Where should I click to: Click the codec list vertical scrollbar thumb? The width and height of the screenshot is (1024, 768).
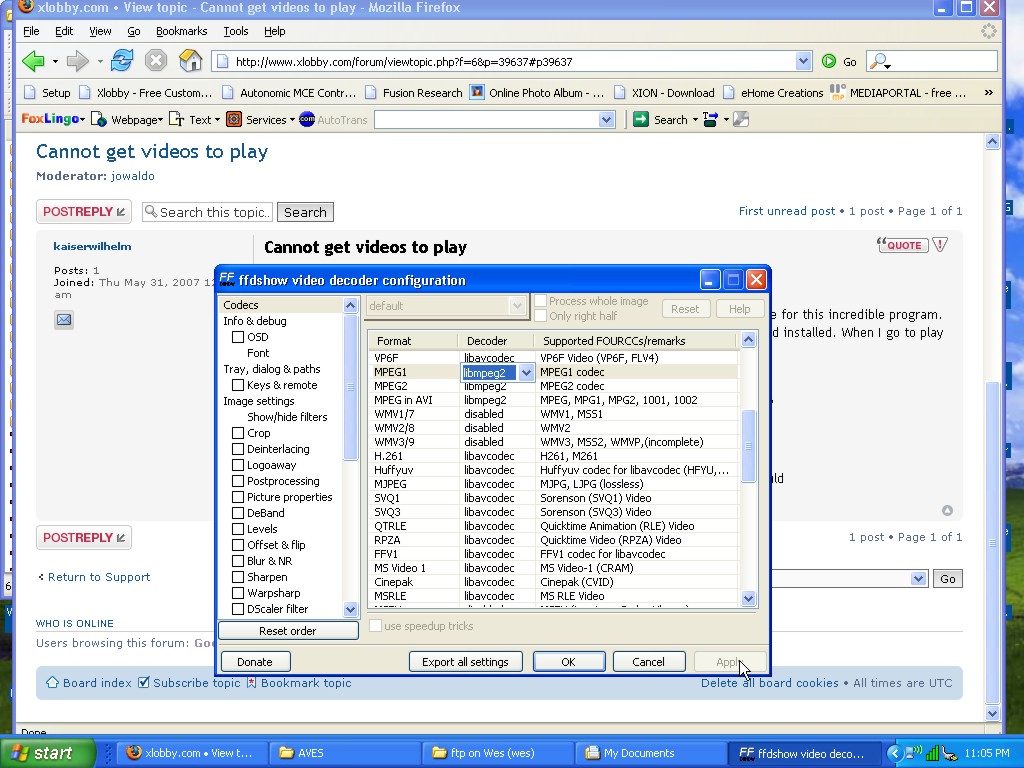coord(748,446)
